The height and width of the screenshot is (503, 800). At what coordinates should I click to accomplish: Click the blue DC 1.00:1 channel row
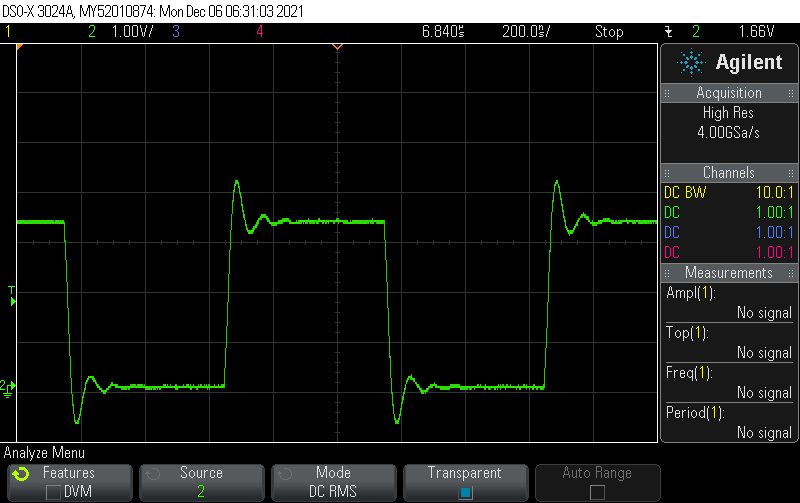click(x=729, y=232)
